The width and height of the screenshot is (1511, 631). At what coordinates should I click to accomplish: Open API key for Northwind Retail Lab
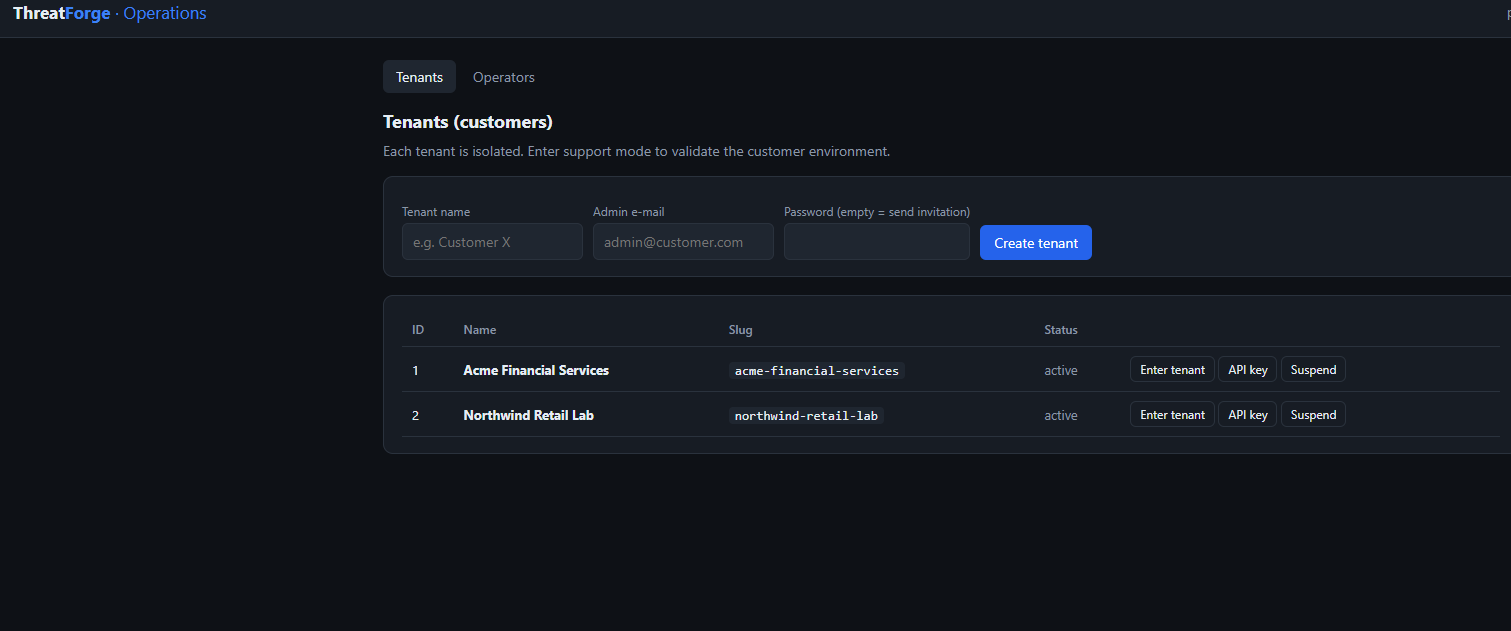[1247, 415]
